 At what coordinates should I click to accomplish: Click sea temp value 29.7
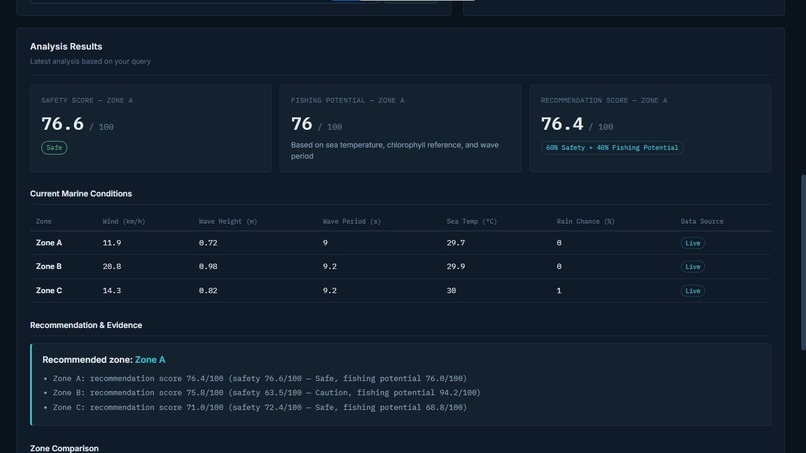(x=455, y=243)
